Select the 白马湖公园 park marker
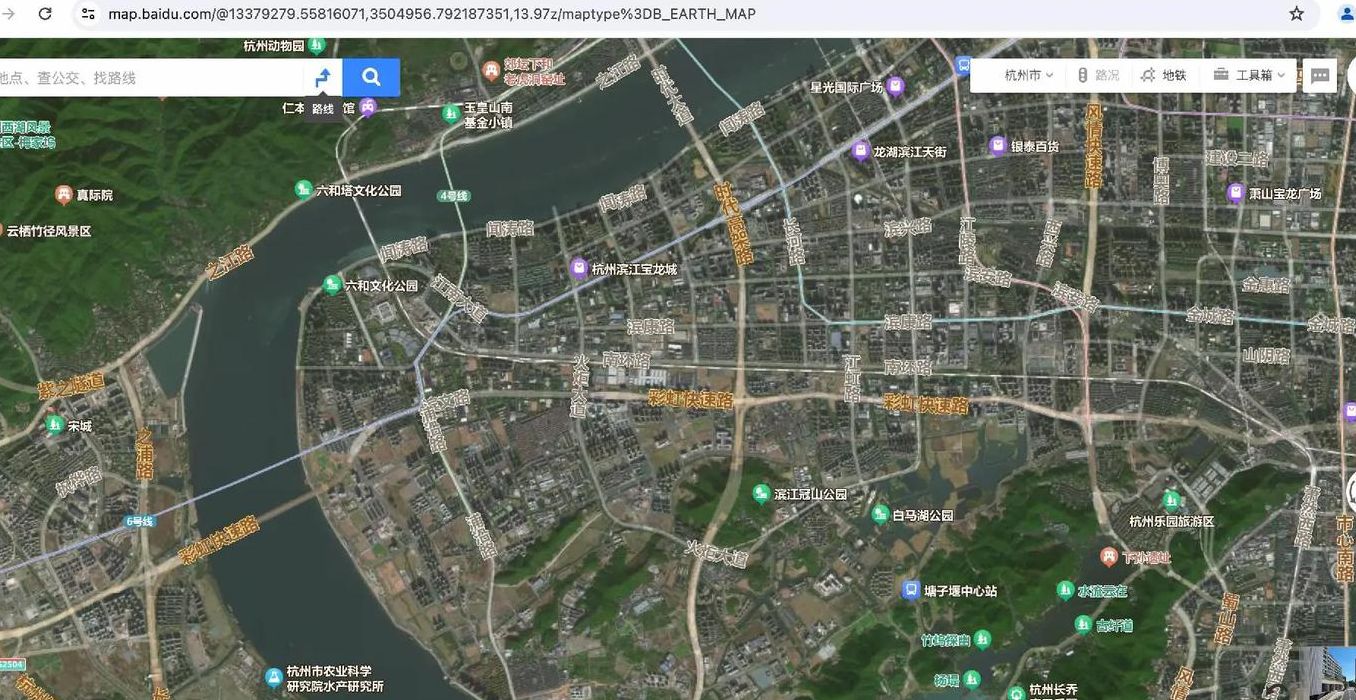Screen dimensions: 1356x700 880,514
